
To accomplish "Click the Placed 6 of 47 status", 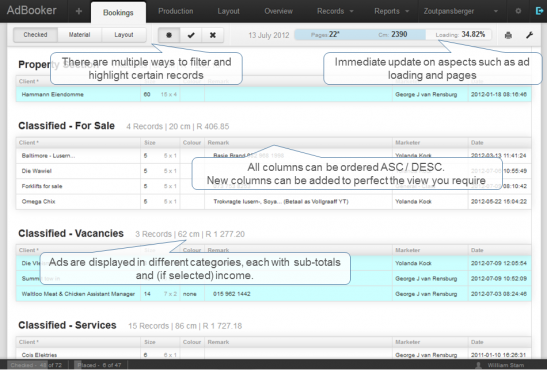I will pyautogui.click(x=99, y=365).
